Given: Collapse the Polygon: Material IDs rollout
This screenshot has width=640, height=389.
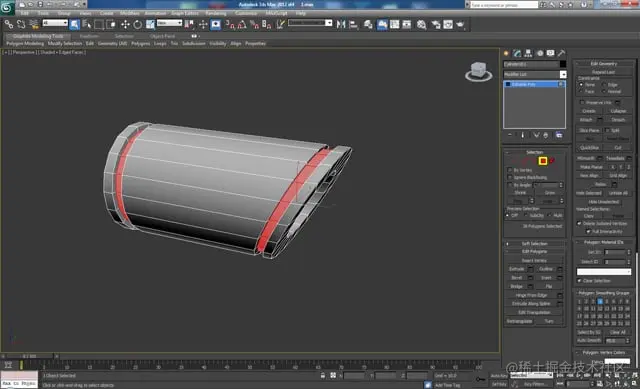Looking at the screenshot, I should 604,242.
